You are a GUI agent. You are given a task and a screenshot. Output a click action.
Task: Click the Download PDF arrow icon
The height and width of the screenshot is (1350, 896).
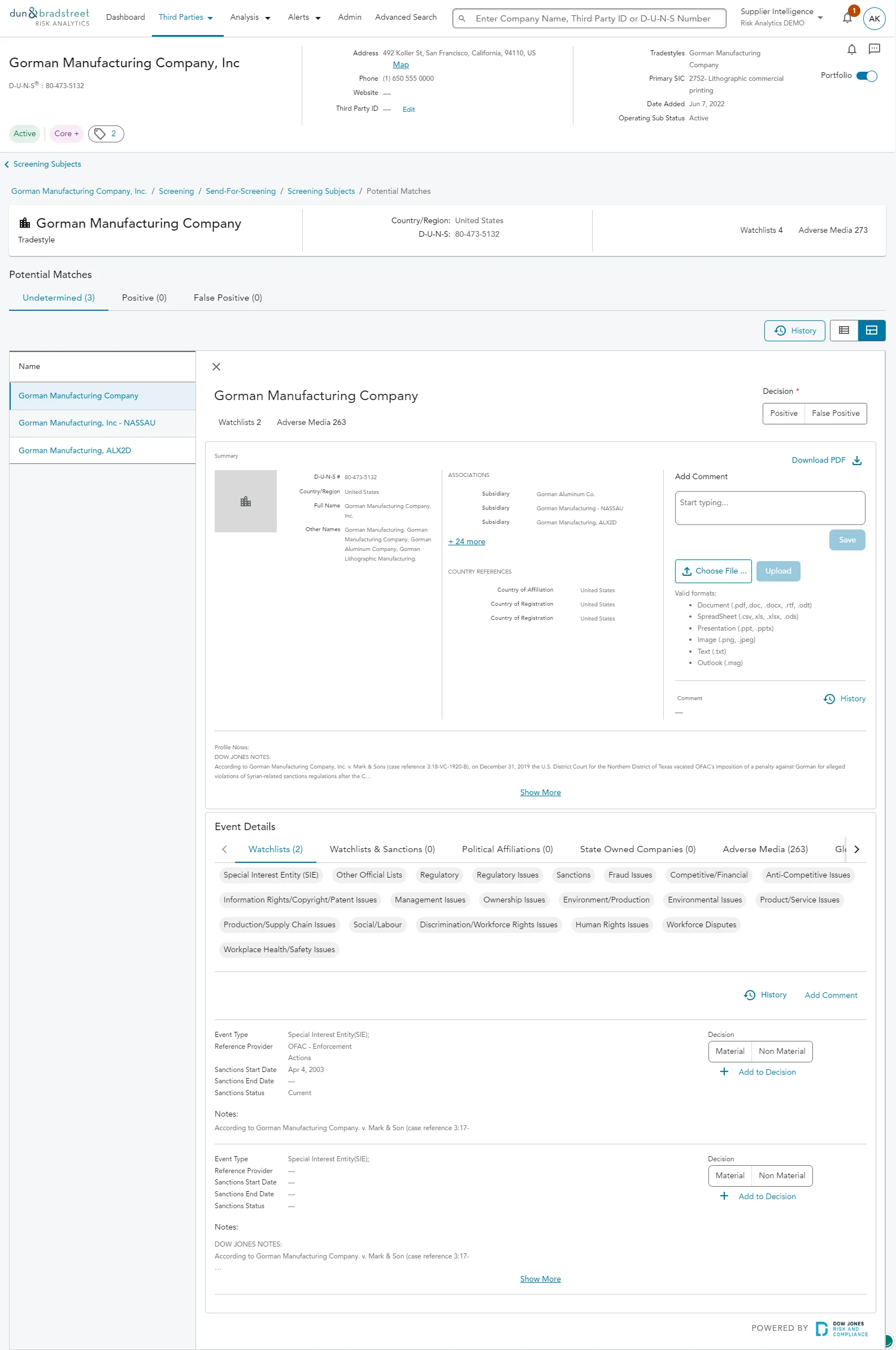pos(856,461)
